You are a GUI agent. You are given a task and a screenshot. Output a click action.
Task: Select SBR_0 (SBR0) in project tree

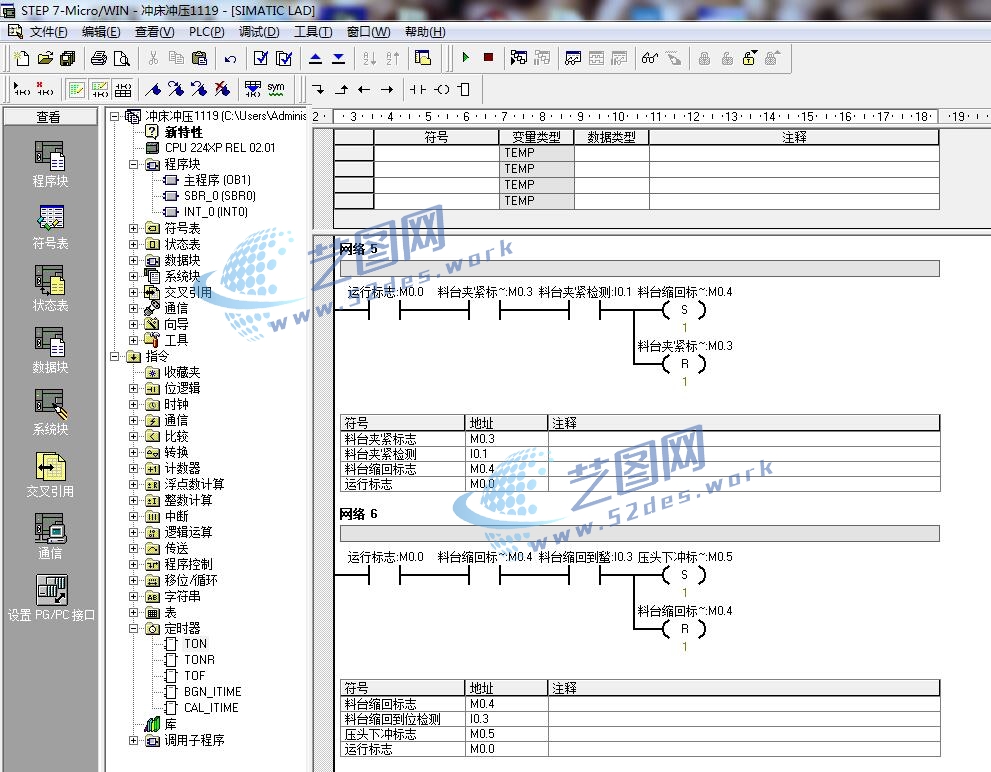click(219, 196)
